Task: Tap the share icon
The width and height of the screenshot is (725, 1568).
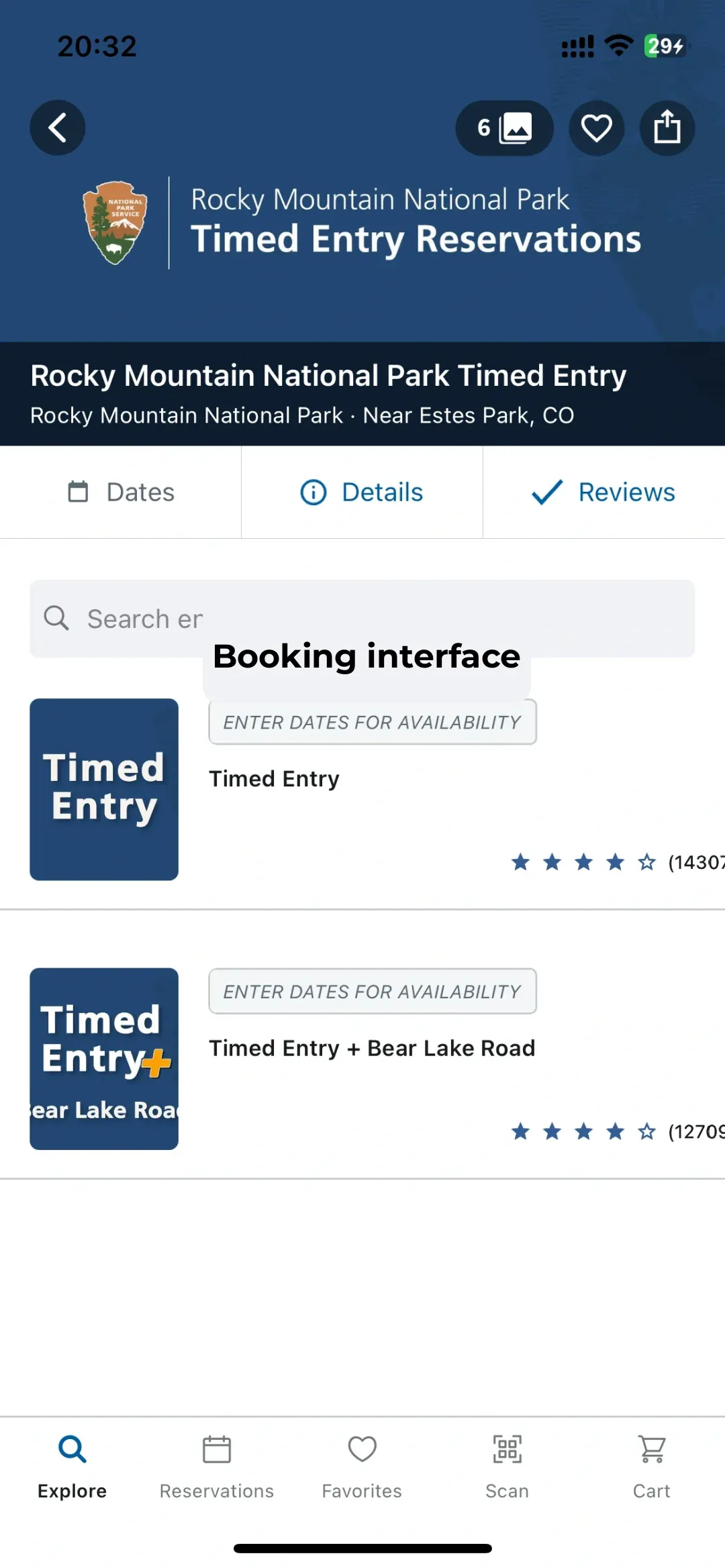Action: (667, 127)
